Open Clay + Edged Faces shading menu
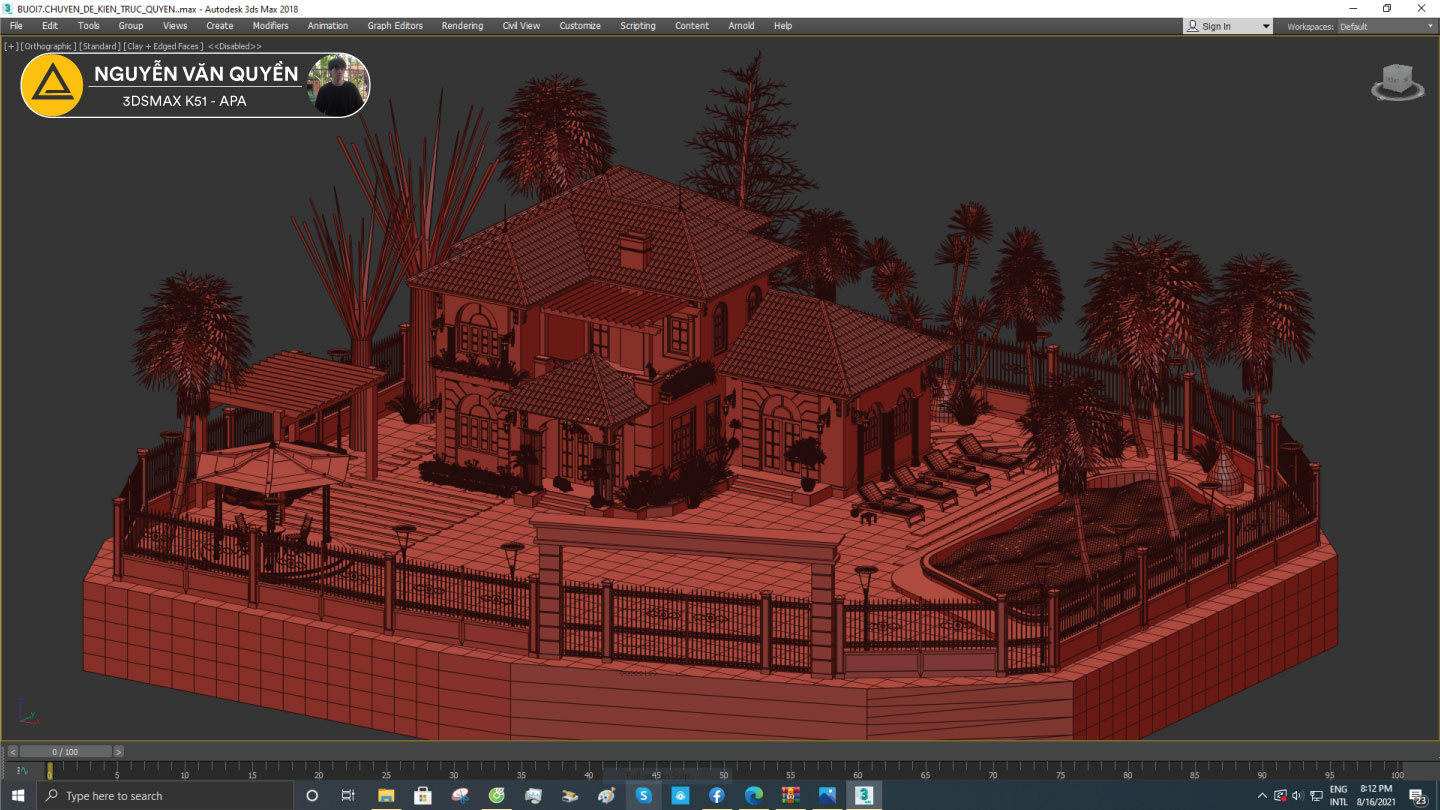 click(163, 46)
